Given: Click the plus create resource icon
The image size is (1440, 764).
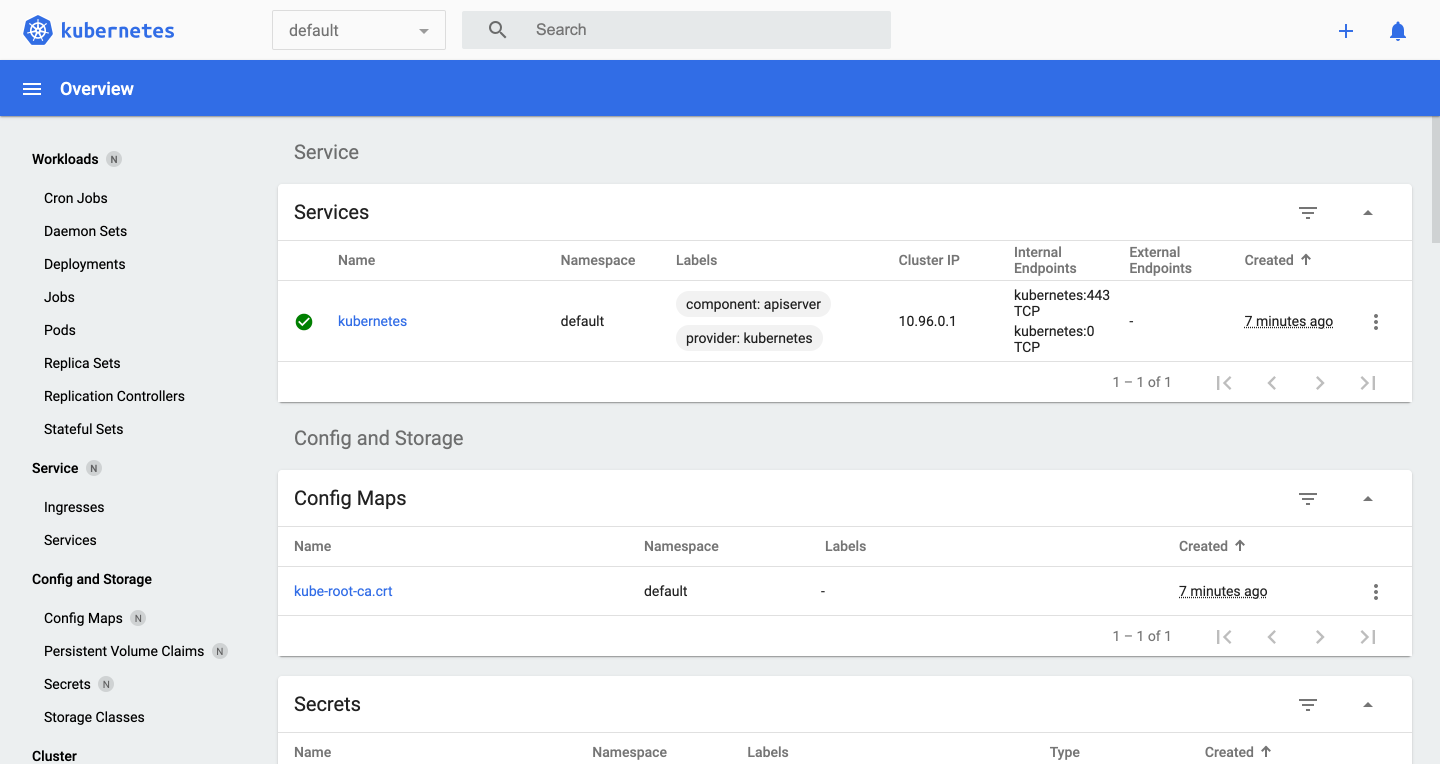Looking at the screenshot, I should [1346, 31].
